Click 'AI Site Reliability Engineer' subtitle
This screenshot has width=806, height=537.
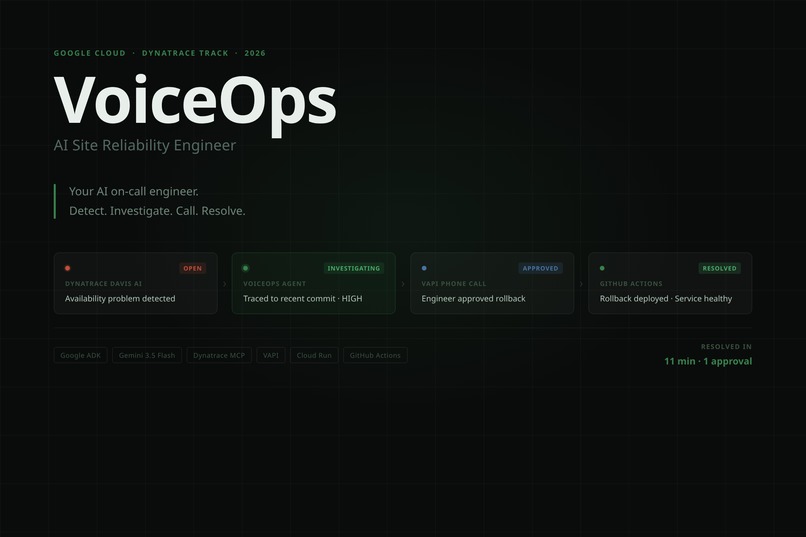[x=145, y=145]
